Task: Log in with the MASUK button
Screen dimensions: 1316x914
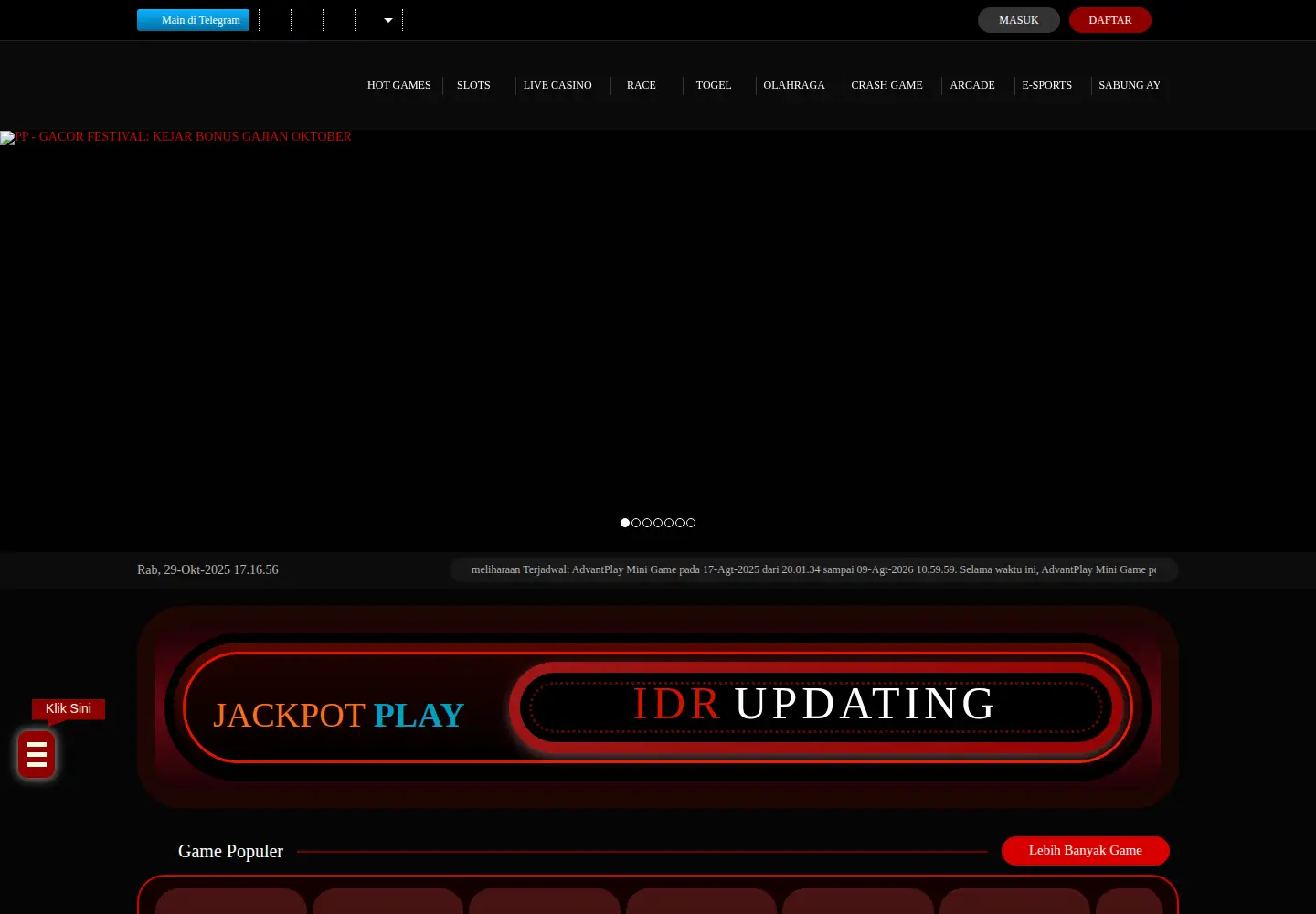Action: [1019, 20]
